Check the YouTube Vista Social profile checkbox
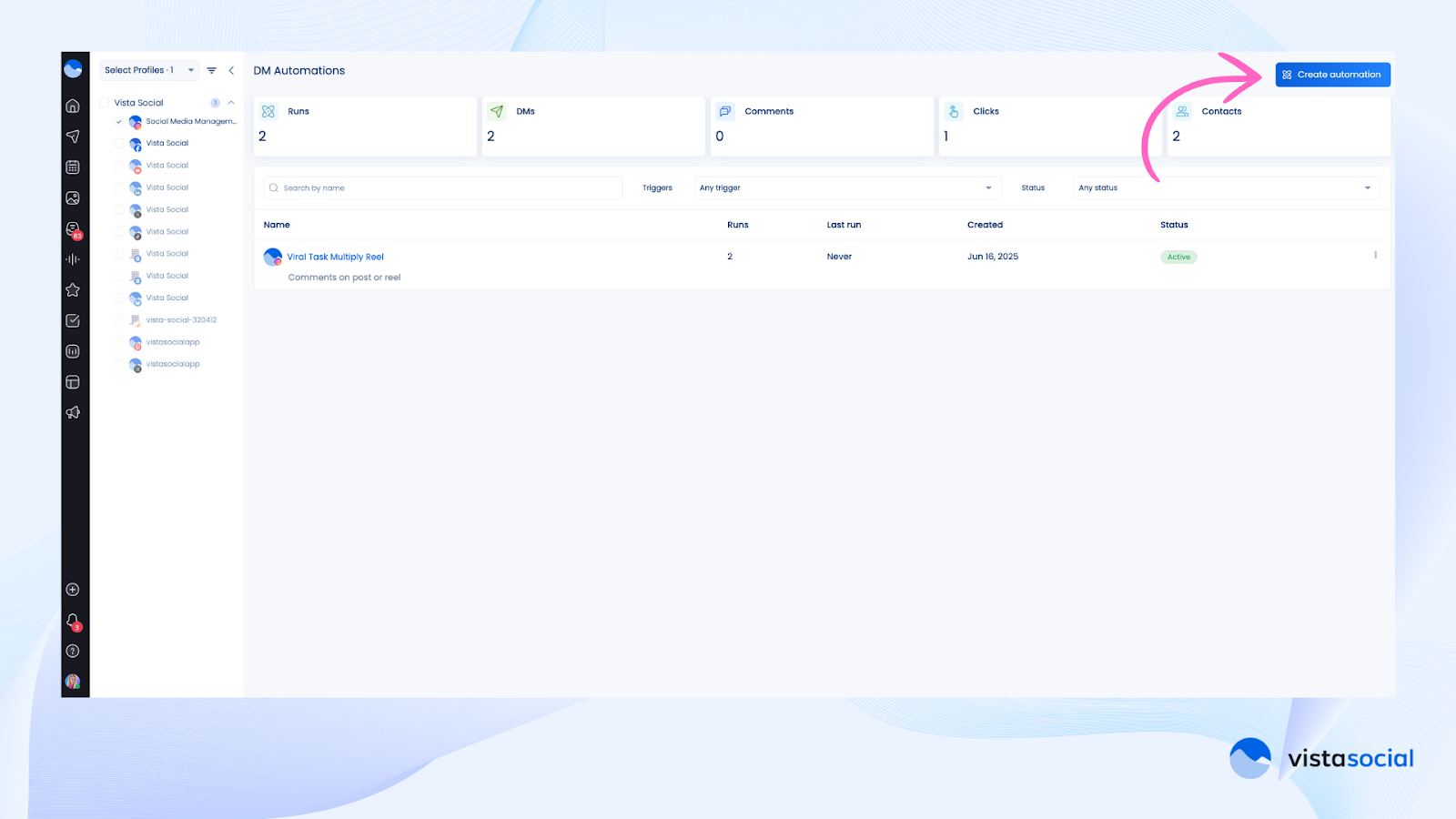Viewport: 1456px width, 819px height. (119, 166)
